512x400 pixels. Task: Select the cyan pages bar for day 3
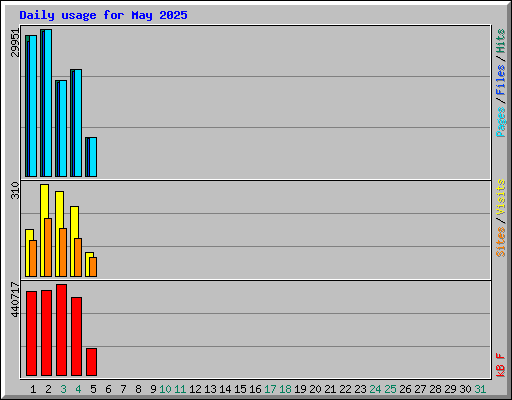coord(63,129)
